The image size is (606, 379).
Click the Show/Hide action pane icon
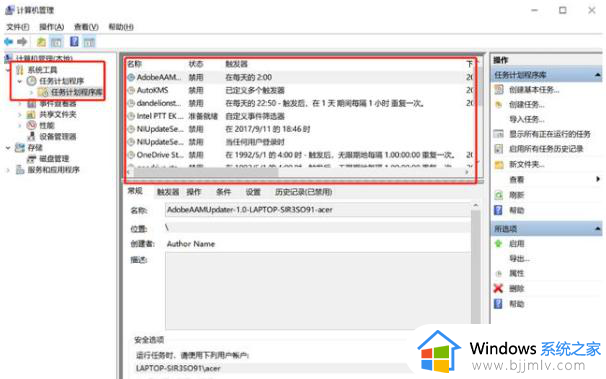click(89, 42)
